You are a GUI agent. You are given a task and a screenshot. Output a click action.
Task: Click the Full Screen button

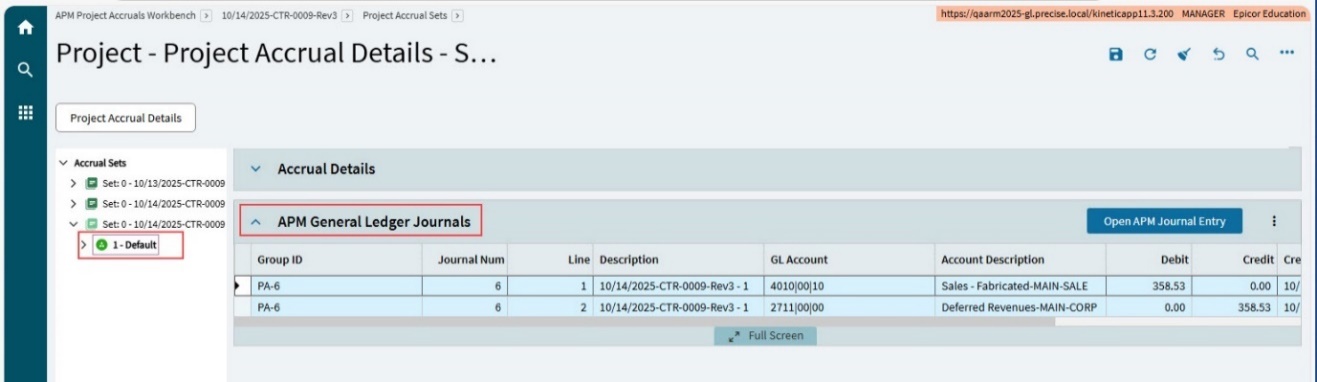[766, 336]
